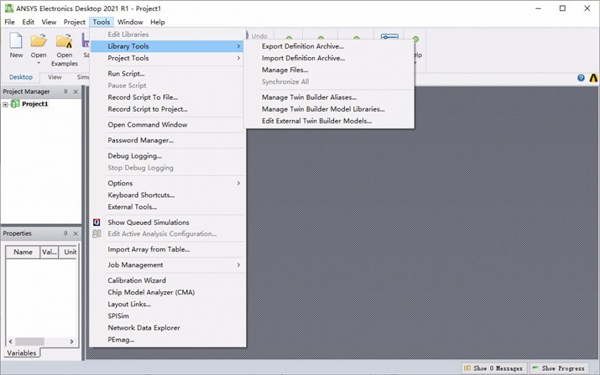
Task: Pin the Properties panel
Action: click(65, 233)
